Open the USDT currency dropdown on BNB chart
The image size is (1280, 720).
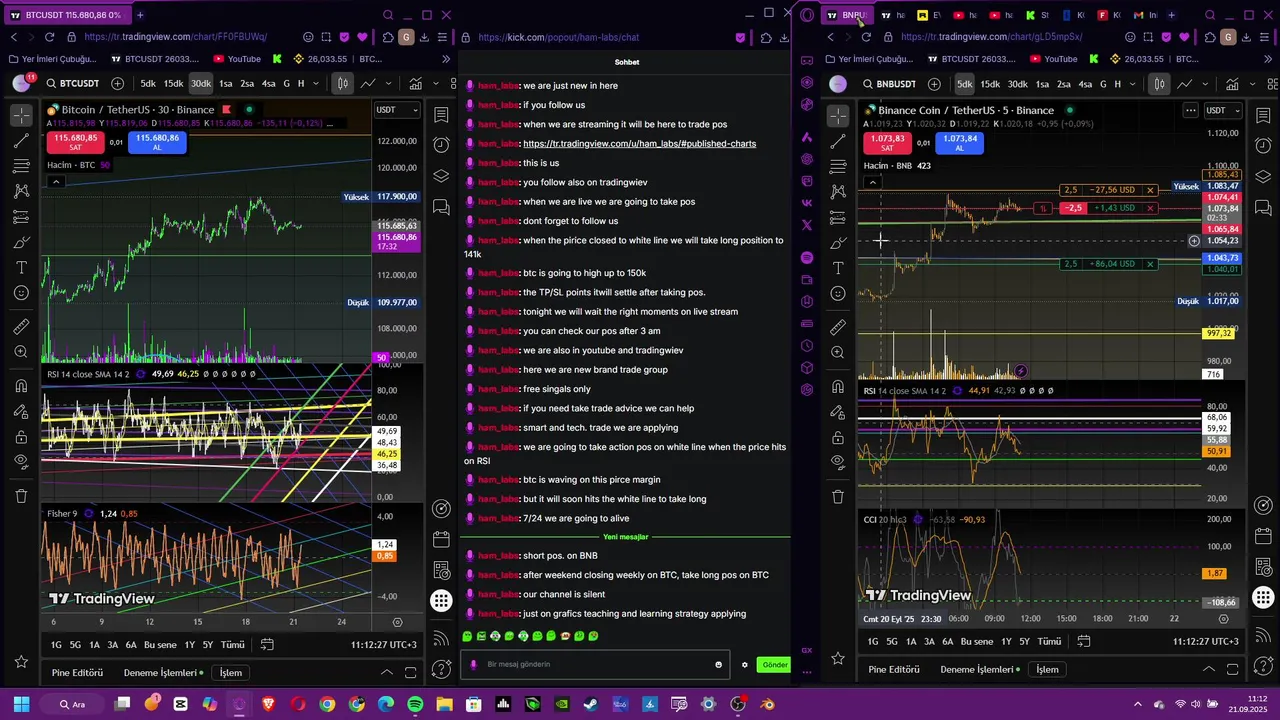[1221, 110]
